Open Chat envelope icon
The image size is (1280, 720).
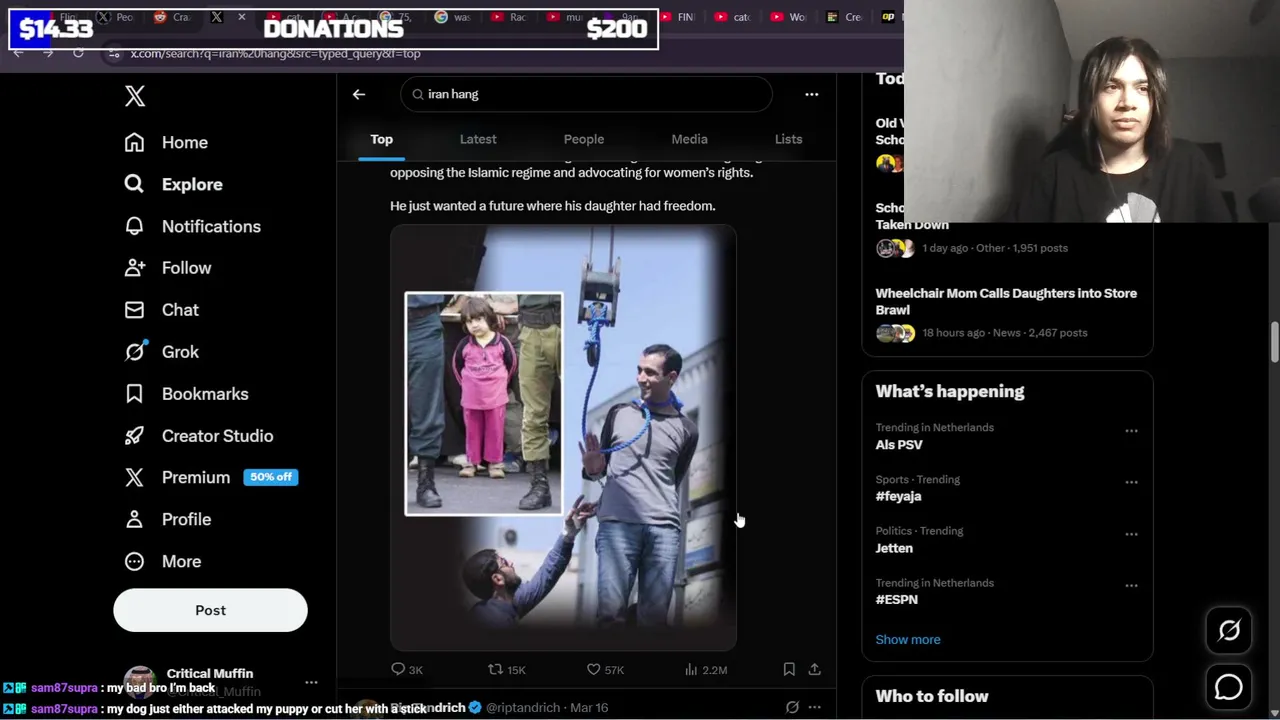point(134,310)
